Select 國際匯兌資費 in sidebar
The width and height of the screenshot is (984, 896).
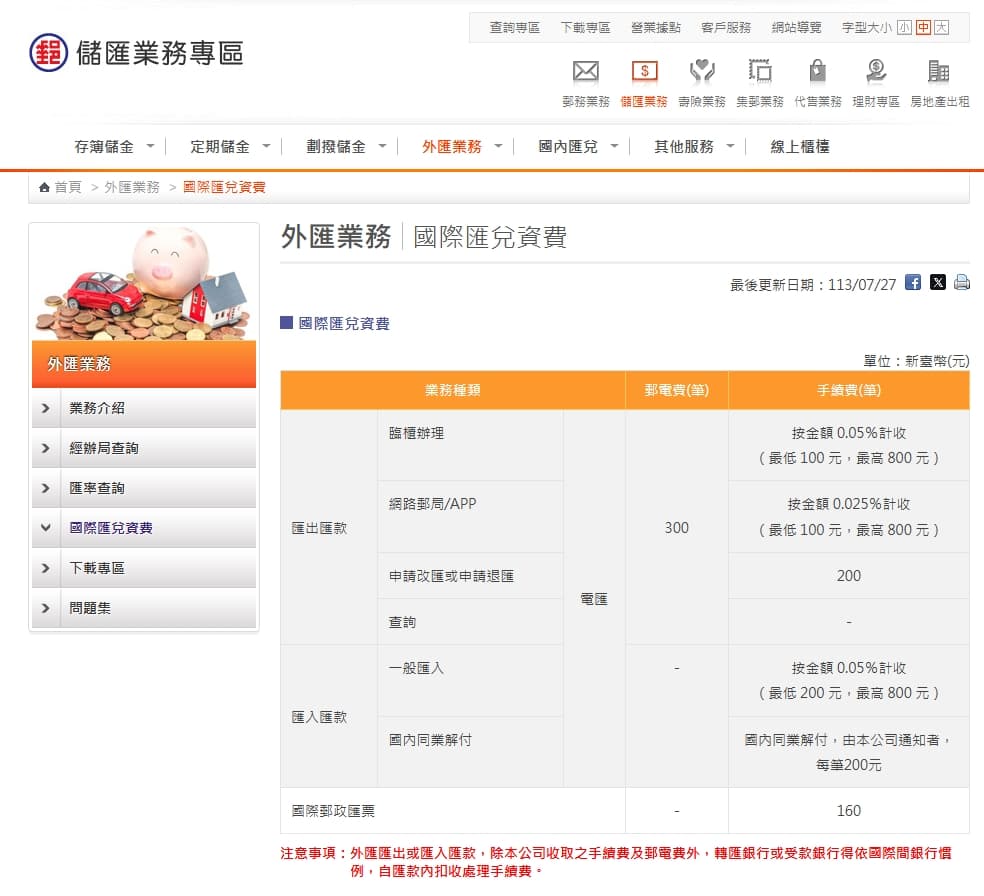click(x=111, y=528)
